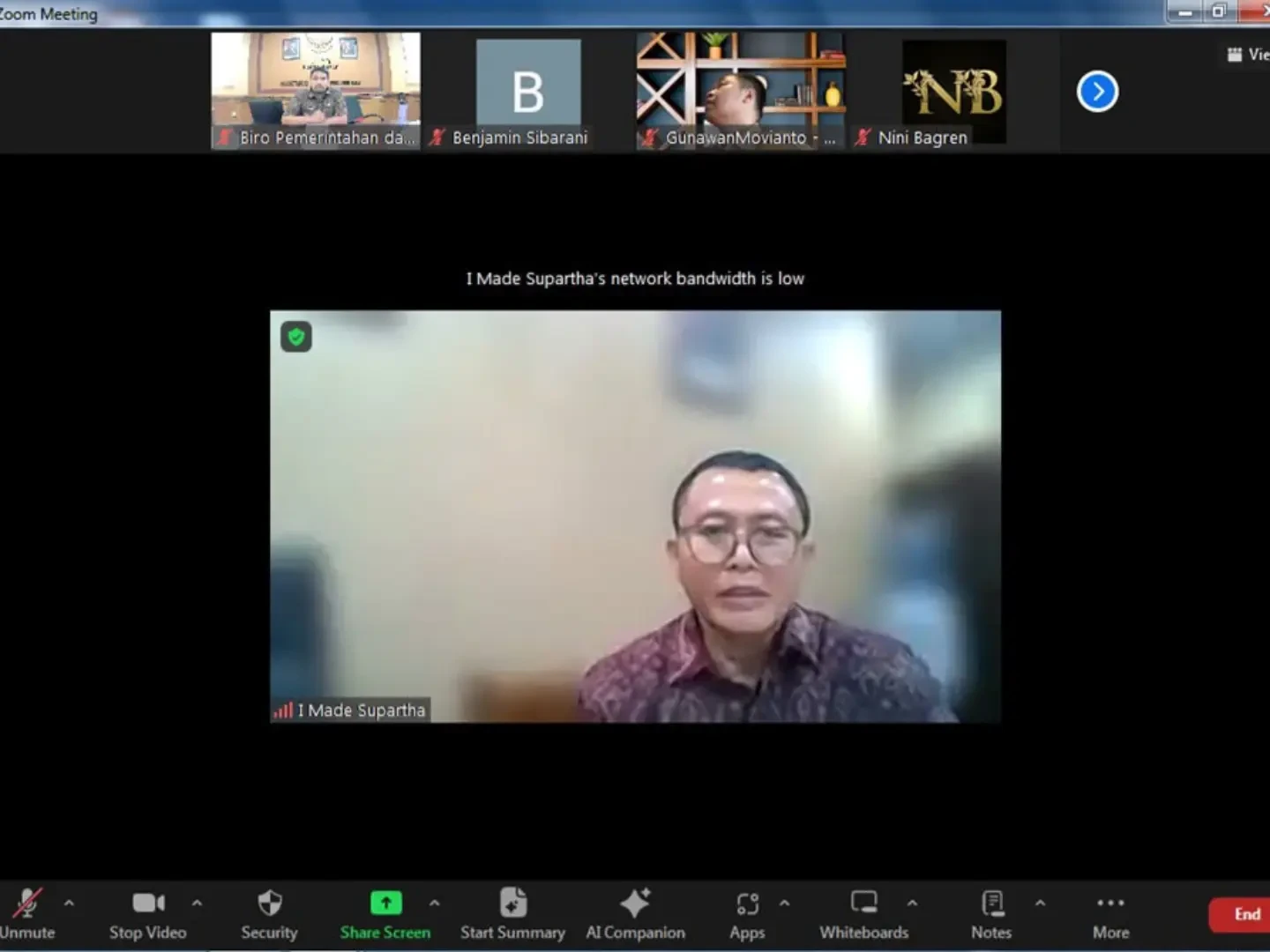Open Whiteboards
Viewport: 1270px width, 952px height.
click(x=863, y=913)
